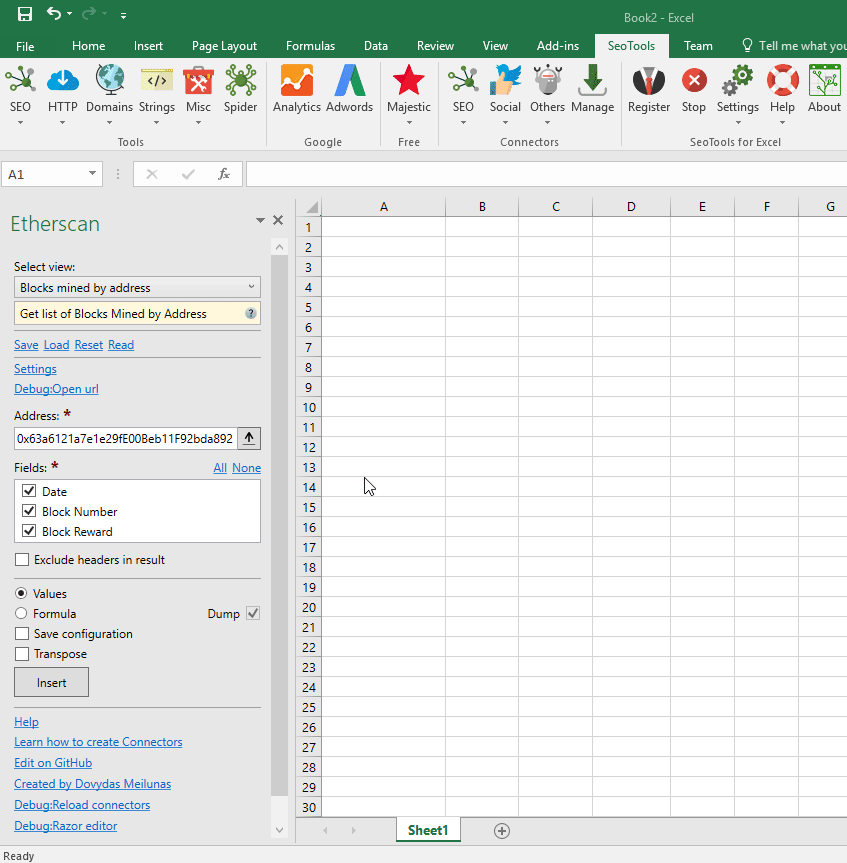
Task: Click the Insert button in Etherscan pane
Action: (x=51, y=682)
